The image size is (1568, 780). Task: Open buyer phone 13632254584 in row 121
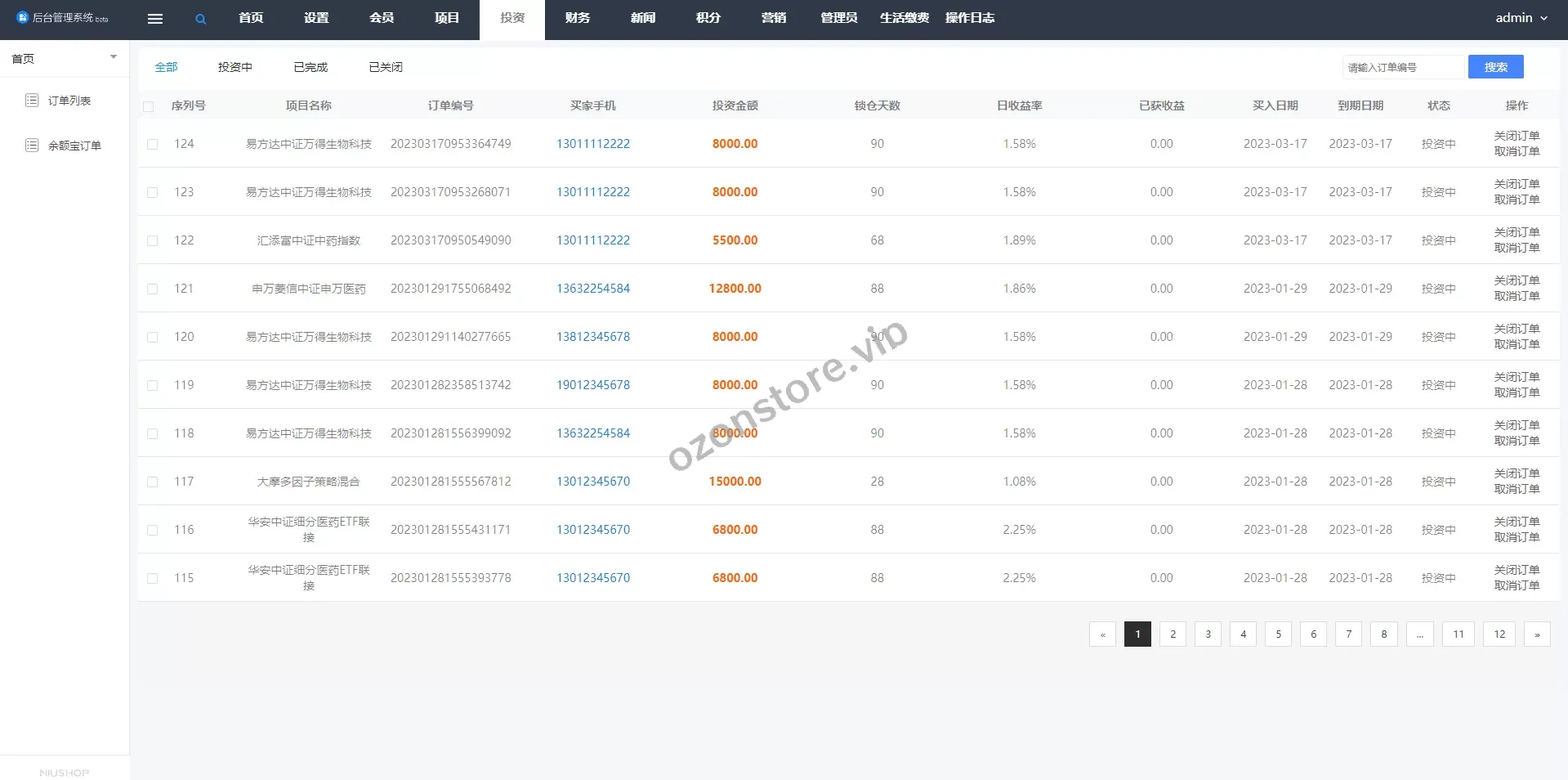(x=593, y=289)
